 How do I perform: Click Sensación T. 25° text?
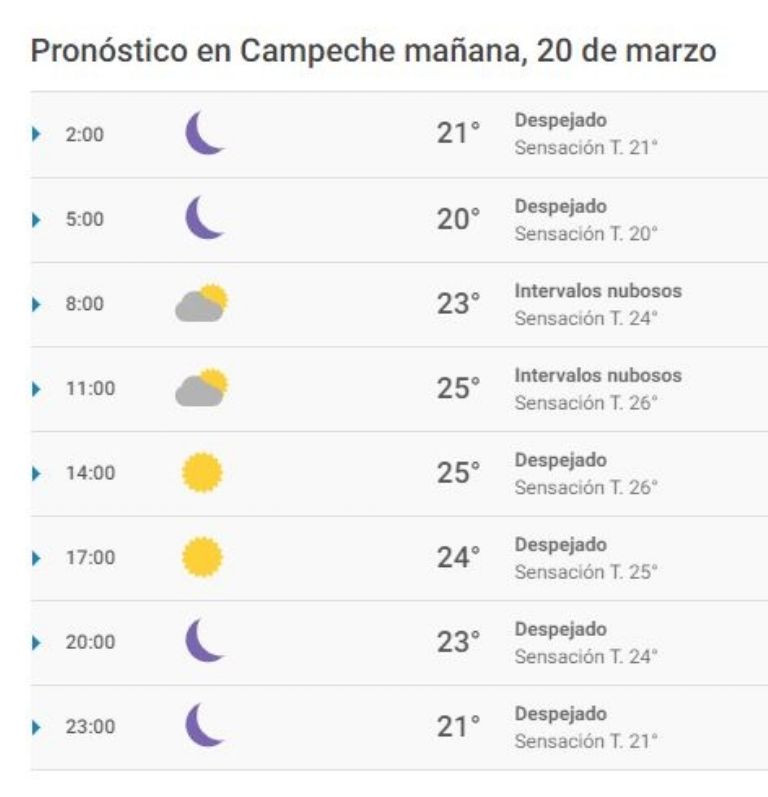tap(586, 572)
